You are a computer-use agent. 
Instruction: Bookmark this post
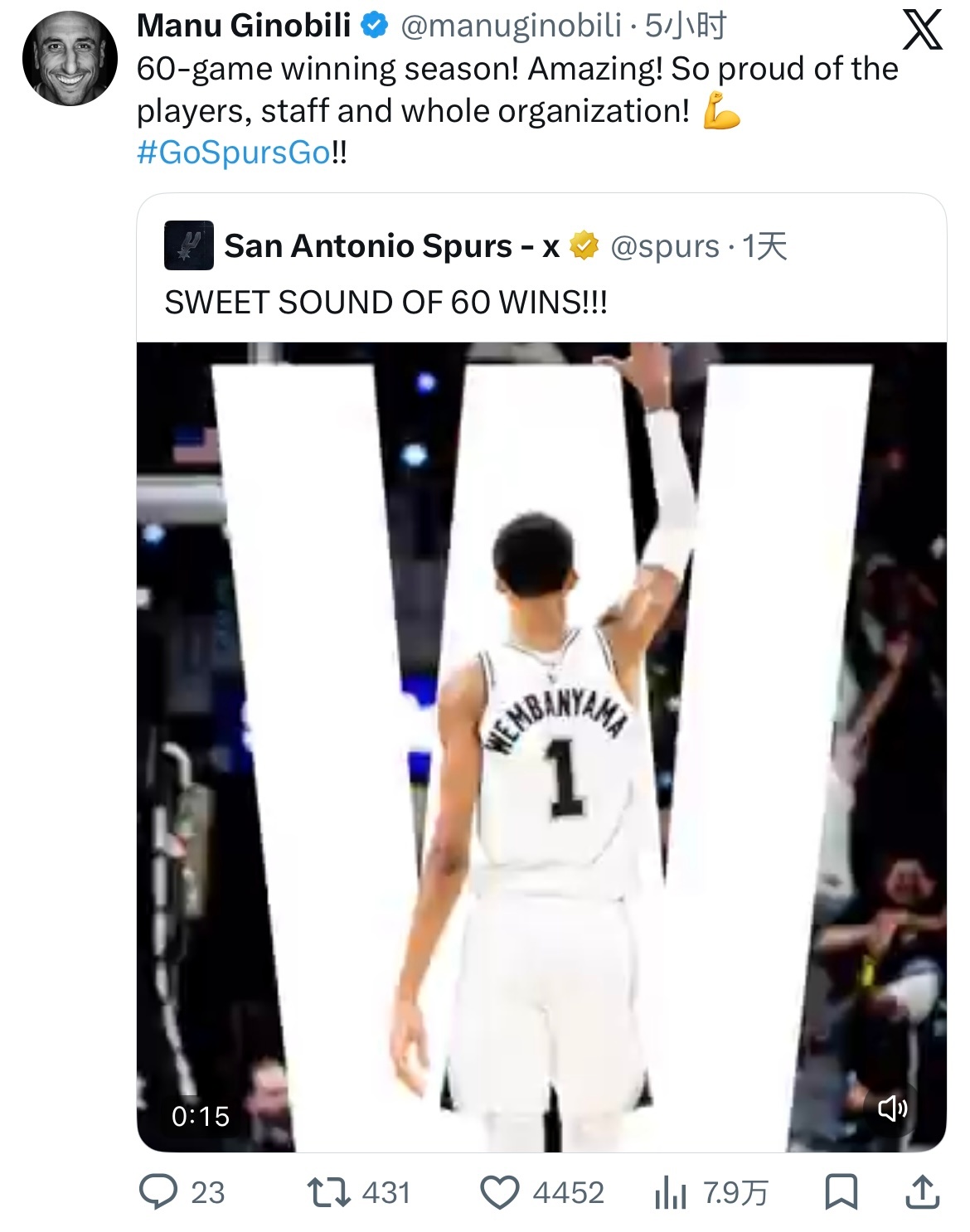point(841,1192)
